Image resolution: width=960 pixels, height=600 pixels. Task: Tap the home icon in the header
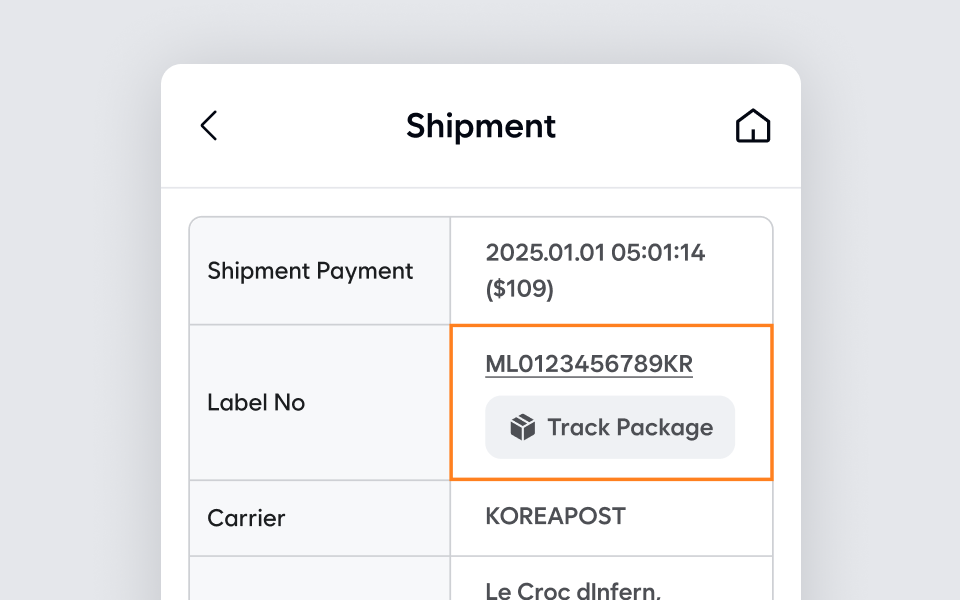pyautogui.click(x=753, y=126)
